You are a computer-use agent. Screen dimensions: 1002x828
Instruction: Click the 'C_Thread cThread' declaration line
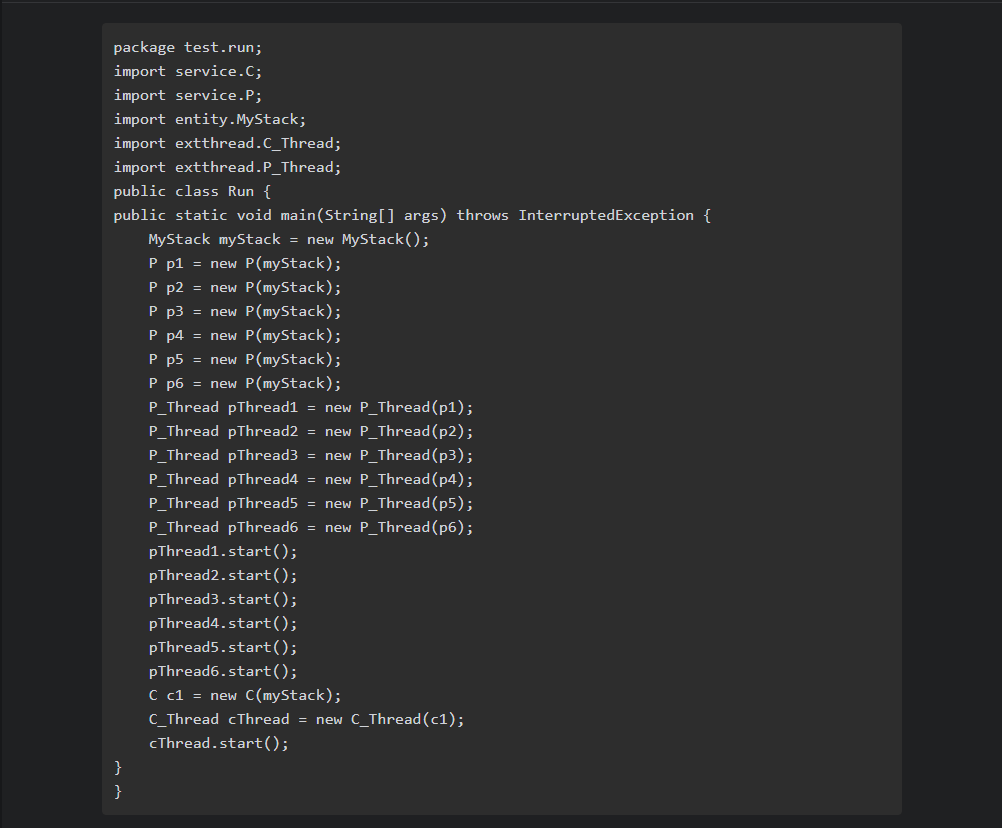tap(306, 719)
